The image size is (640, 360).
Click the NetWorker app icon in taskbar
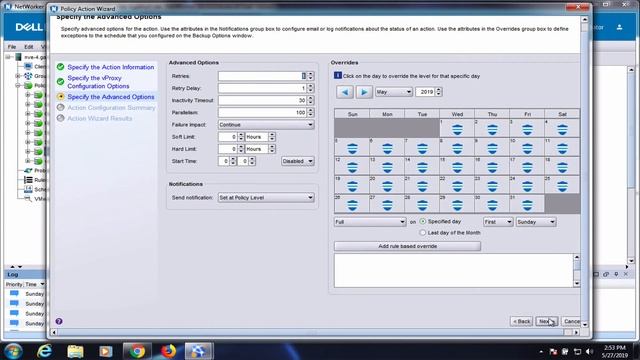pyautogui.click(x=199, y=351)
